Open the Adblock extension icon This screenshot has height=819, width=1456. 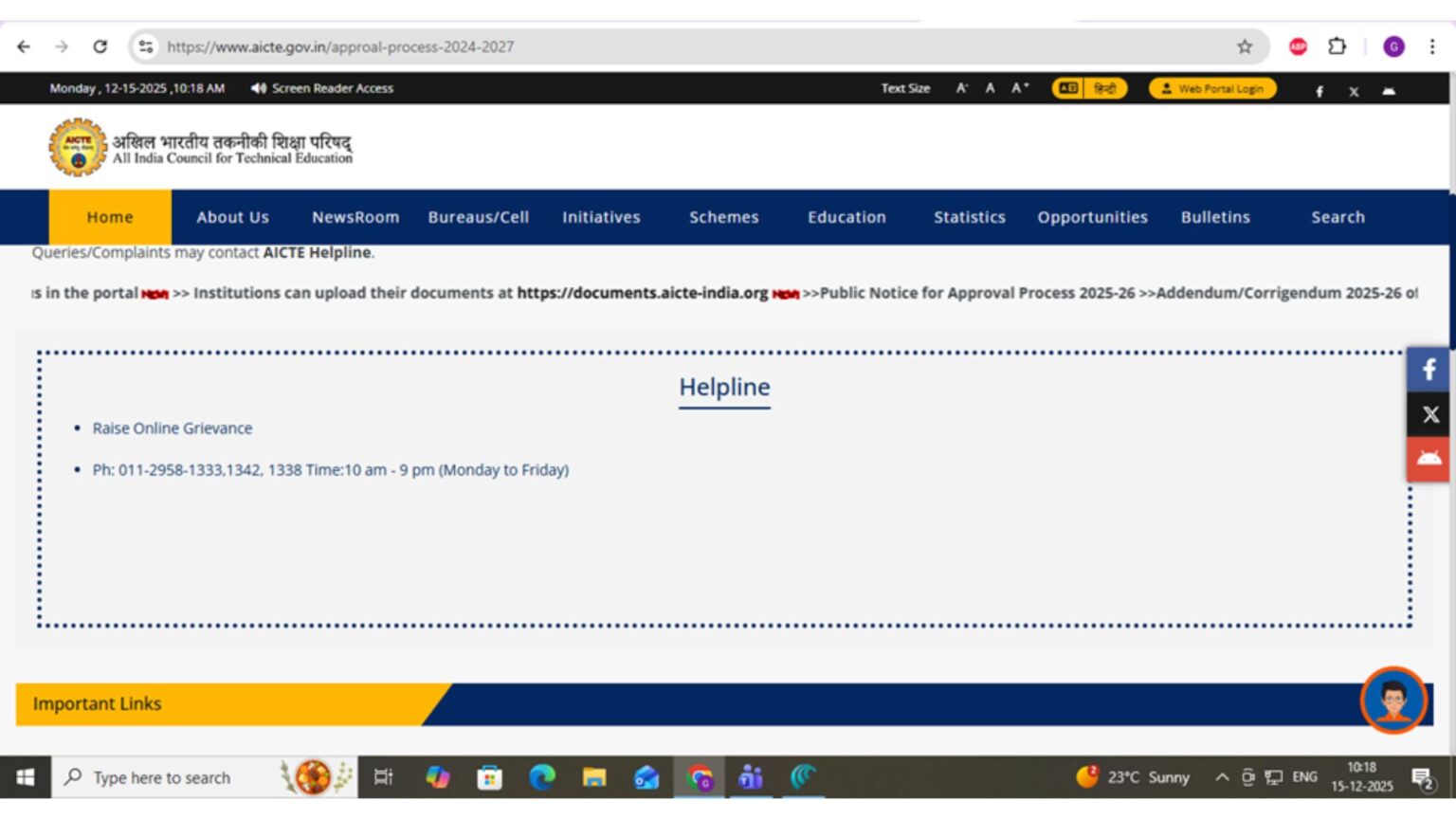1298,46
